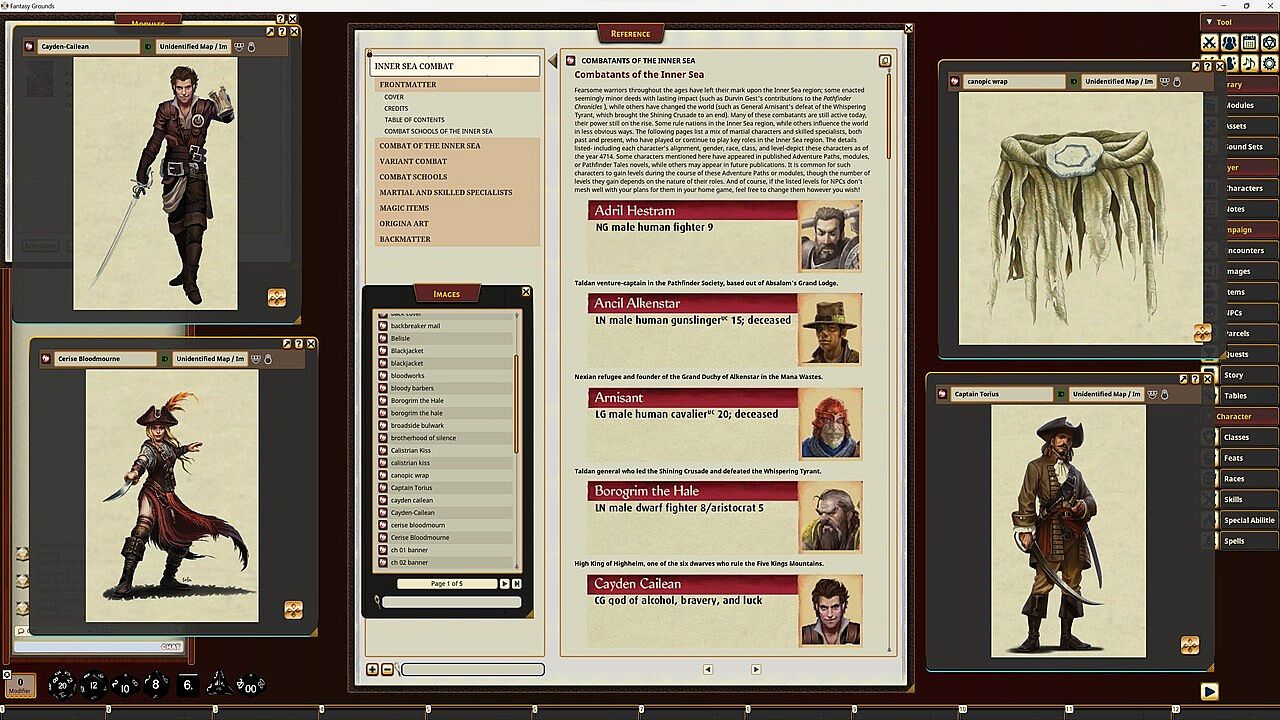
Task: Open the calendar tool icon
Action: pos(1249,43)
